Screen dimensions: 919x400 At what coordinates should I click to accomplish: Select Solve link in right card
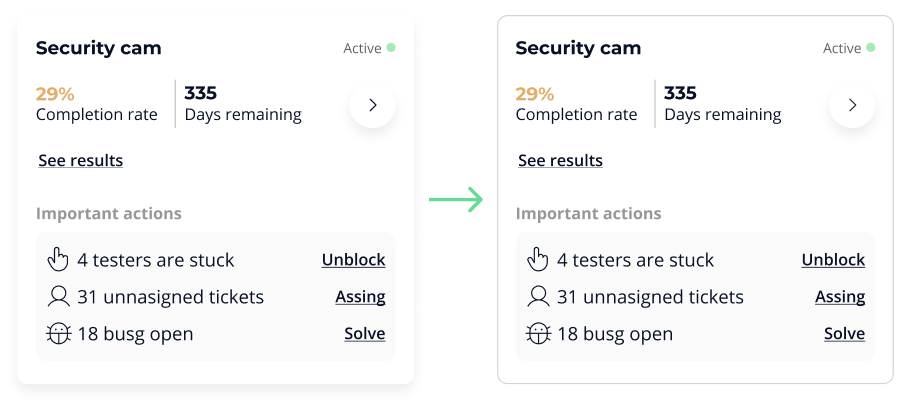tap(845, 334)
